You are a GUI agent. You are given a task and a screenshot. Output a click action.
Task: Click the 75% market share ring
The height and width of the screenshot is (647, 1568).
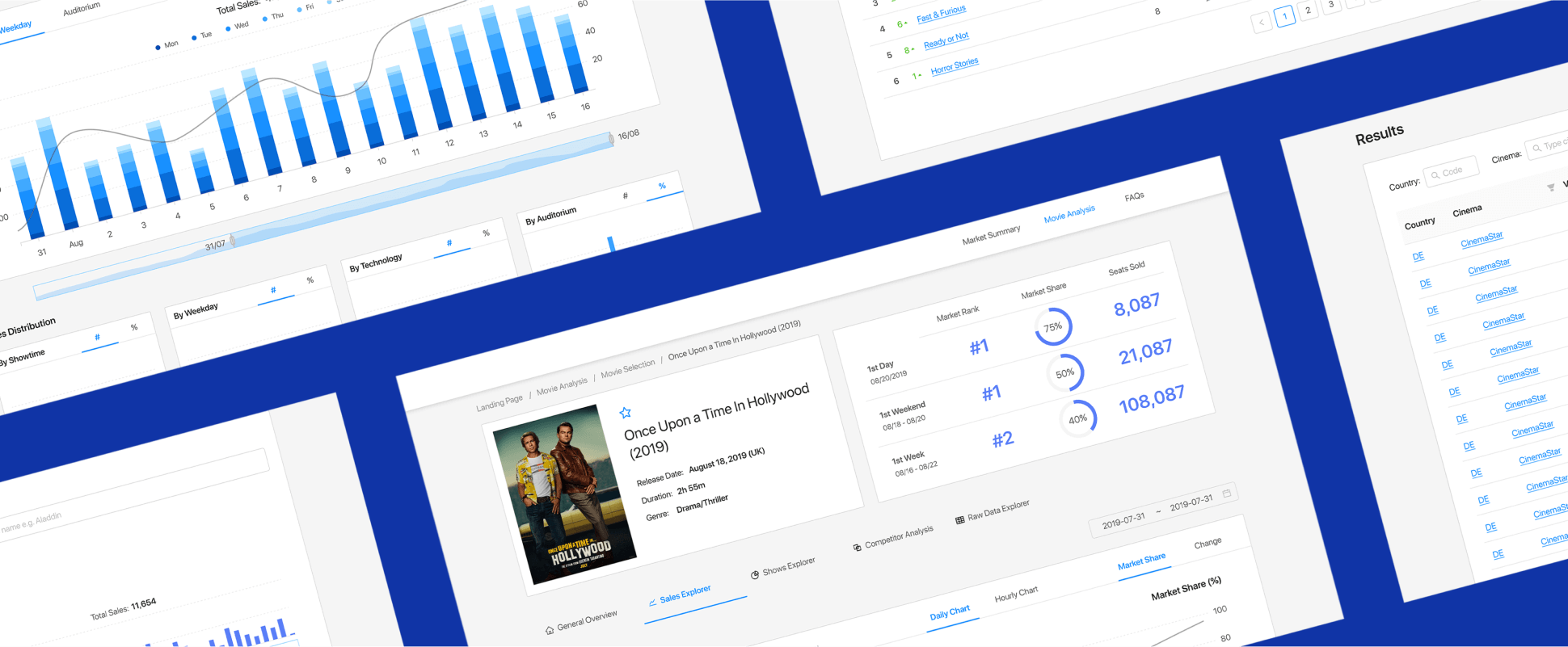[x=1053, y=326]
